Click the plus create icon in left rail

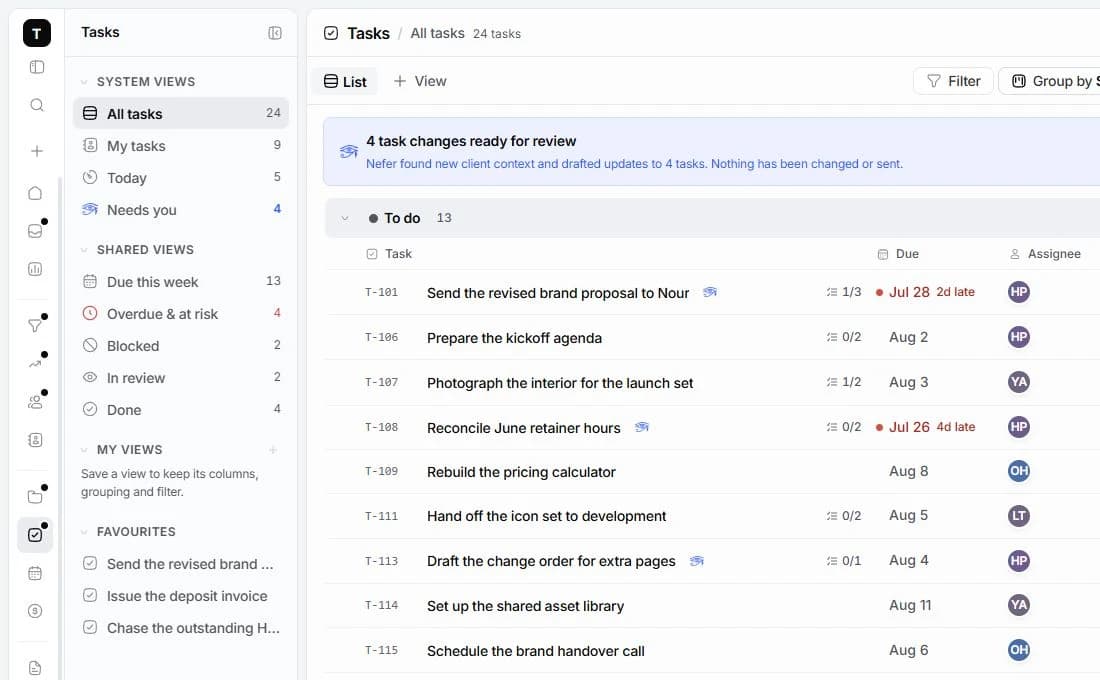coord(36,151)
